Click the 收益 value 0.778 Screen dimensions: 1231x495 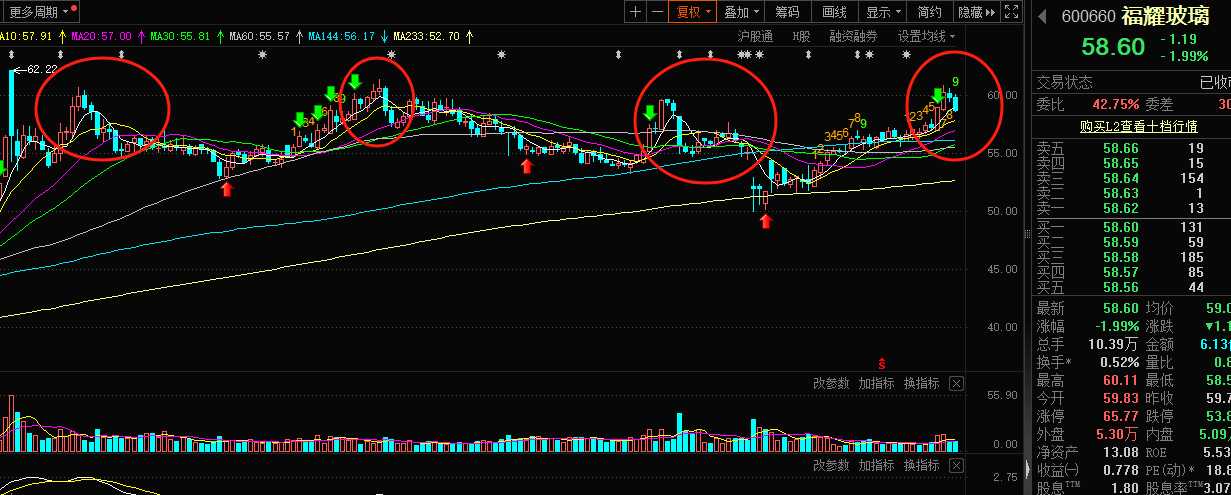click(x=1119, y=470)
